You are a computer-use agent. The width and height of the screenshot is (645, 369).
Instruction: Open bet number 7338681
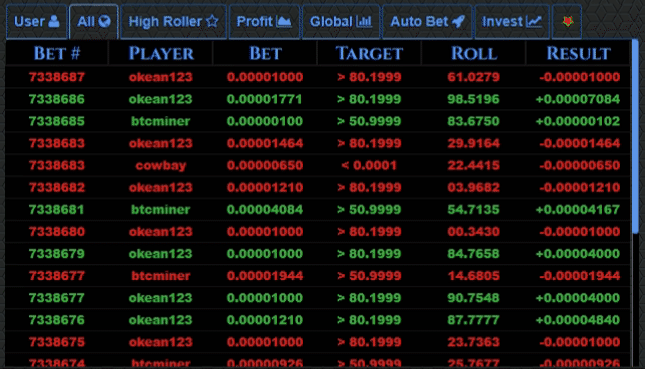[x=57, y=210]
